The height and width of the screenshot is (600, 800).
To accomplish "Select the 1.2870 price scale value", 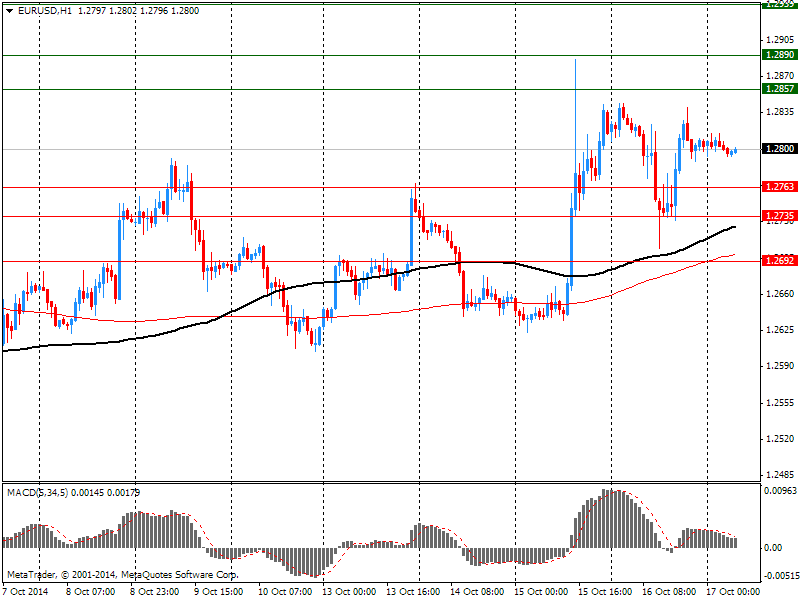I will [x=781, y=76].
